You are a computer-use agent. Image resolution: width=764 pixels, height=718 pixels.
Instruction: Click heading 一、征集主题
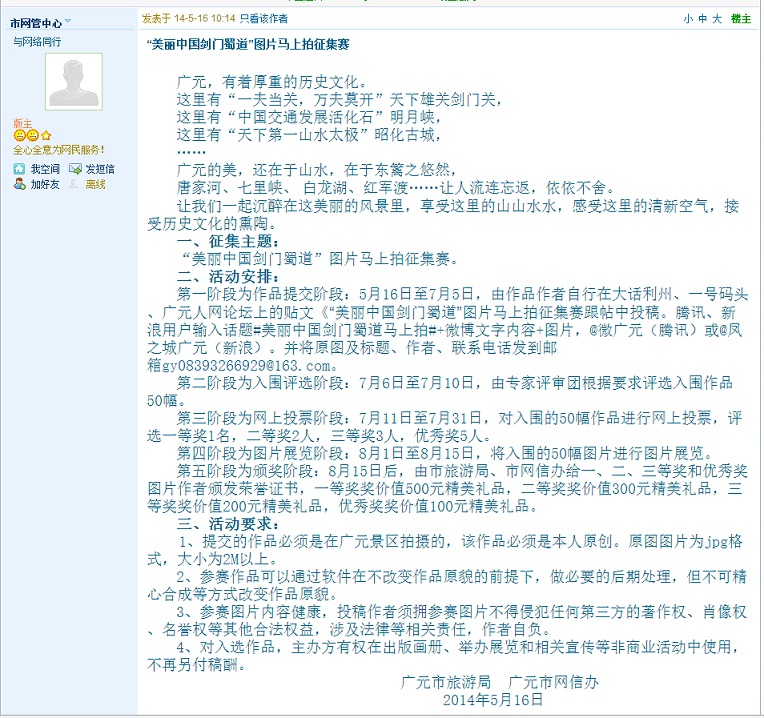tap(228, 241)
